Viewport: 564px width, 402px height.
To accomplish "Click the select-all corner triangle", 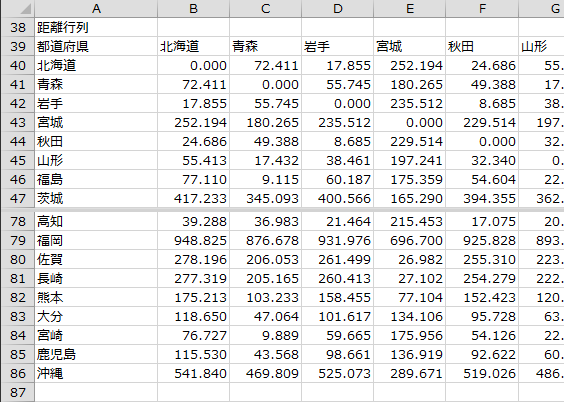I will [x=17, y=9].
